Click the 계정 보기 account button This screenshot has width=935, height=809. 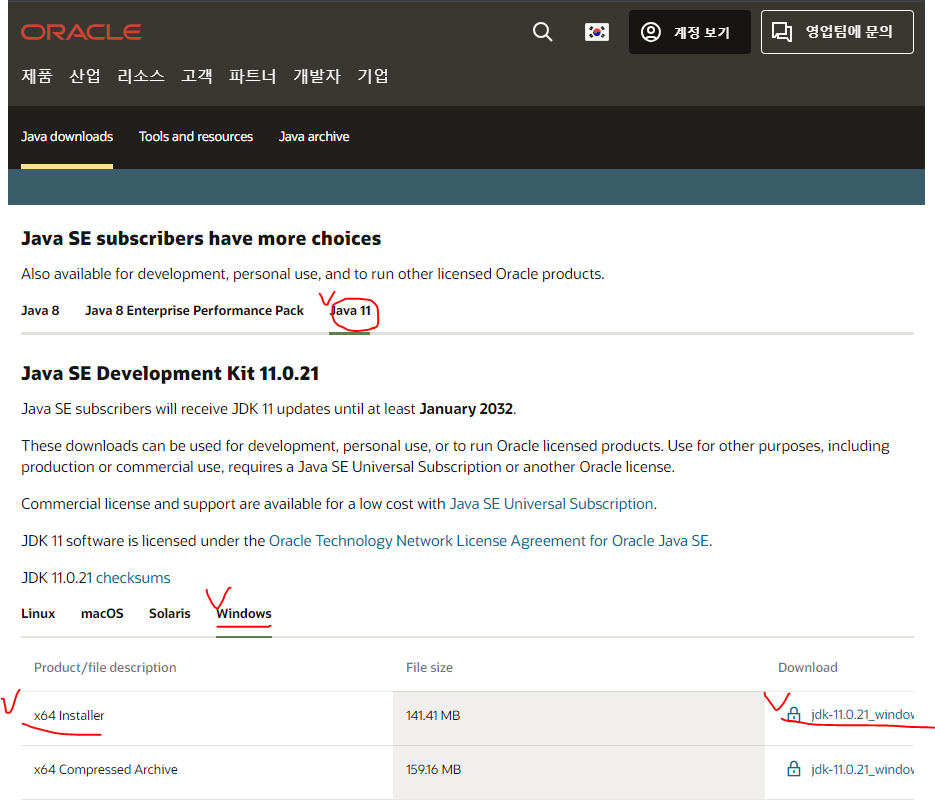point(689,32)
